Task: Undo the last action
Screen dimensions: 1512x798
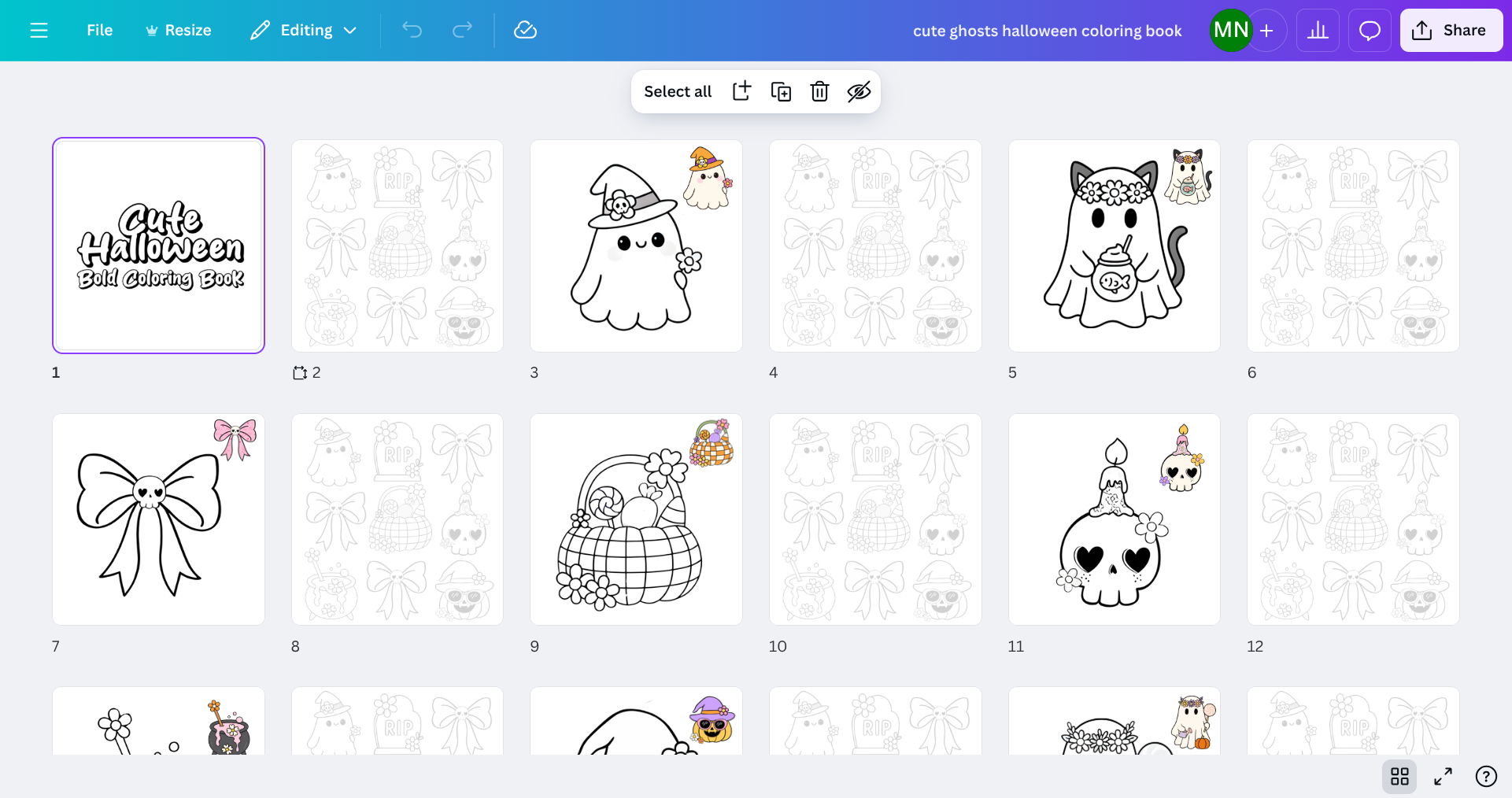Action: coord(412,30)
